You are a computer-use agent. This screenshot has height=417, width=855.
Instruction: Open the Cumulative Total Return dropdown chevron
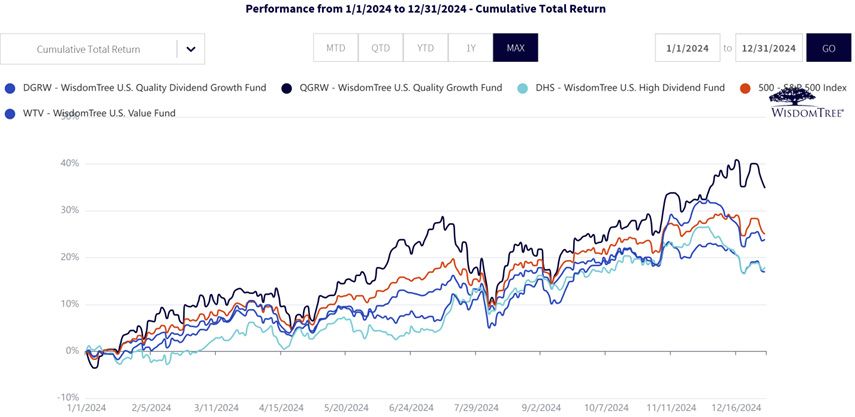point(190,49)
